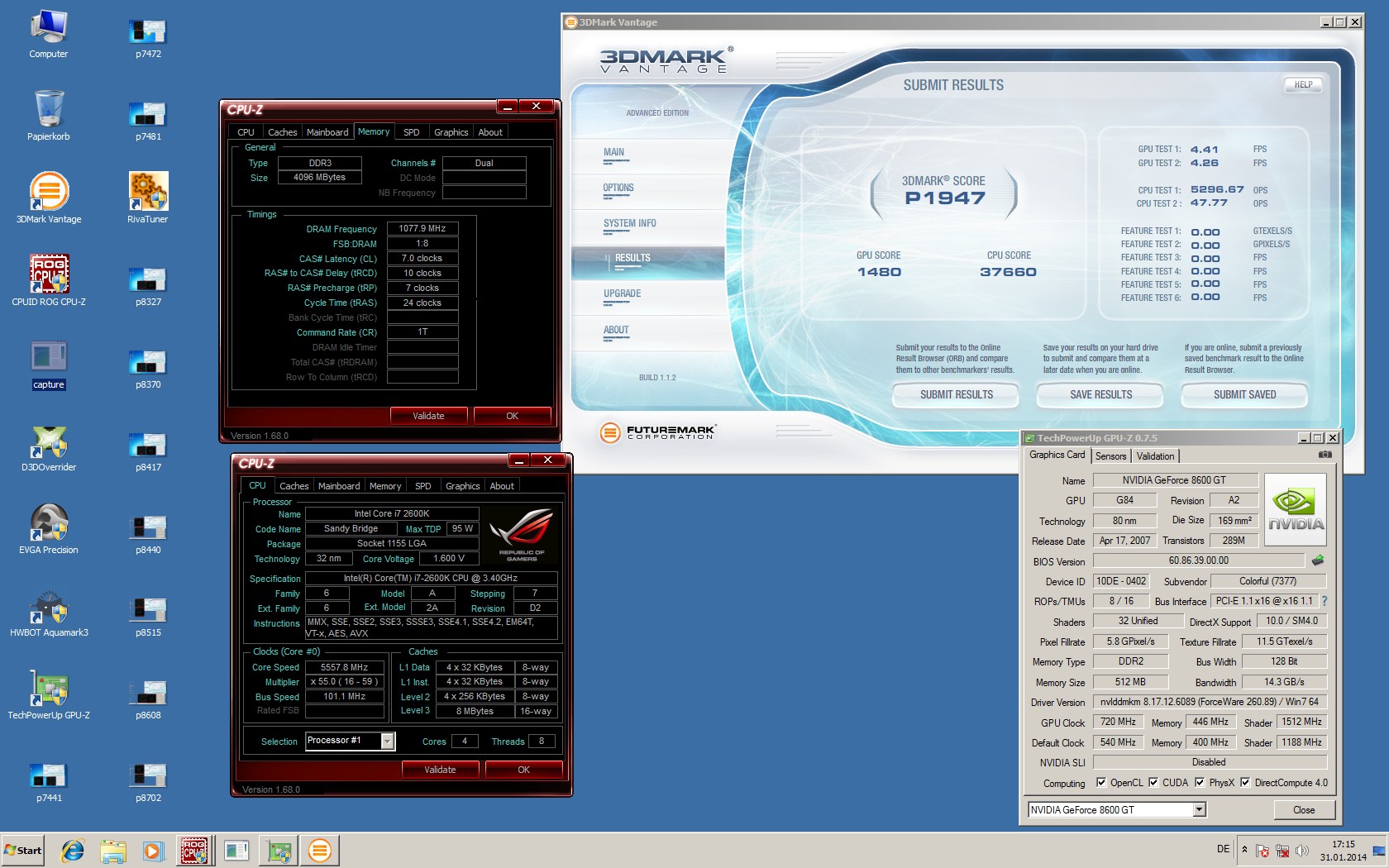This screenshot has height=868, width=1389.
Task: Click Close button in GPU-Z
Action: point(1304,810)
